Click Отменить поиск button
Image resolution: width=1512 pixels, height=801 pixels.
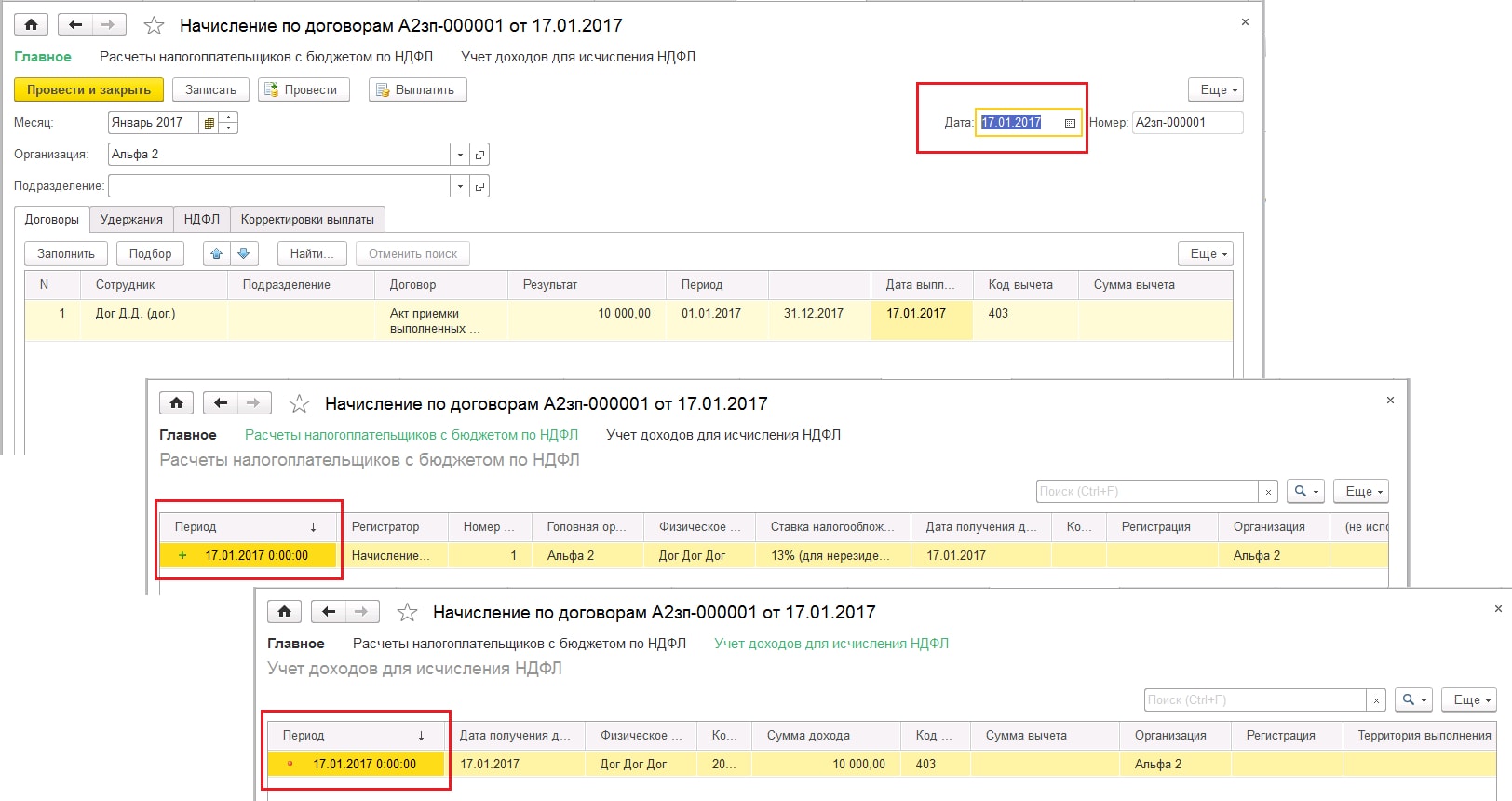(x=412, y=253)
